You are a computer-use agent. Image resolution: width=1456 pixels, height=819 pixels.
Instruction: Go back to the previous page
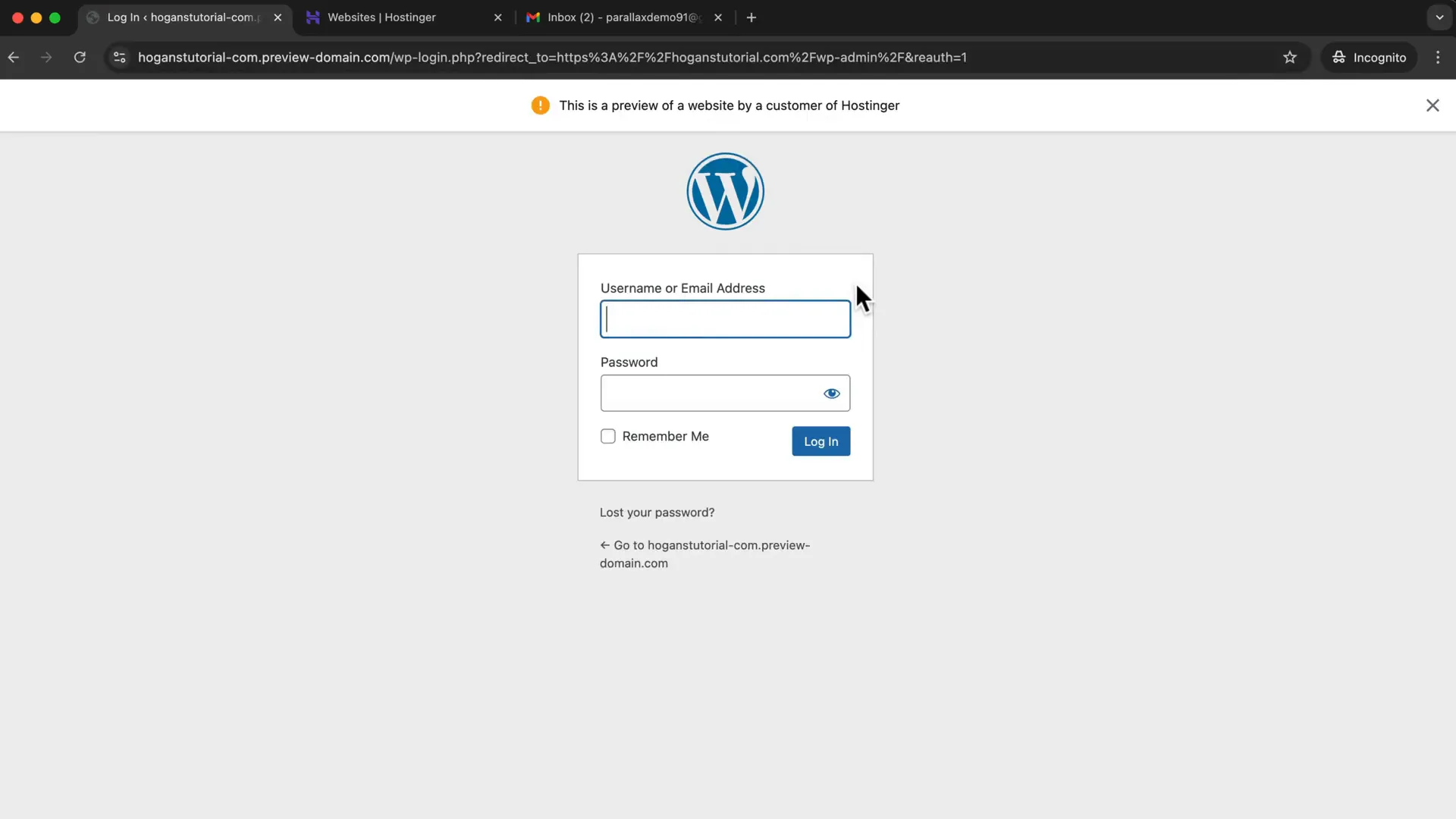(x=14, y=58)
